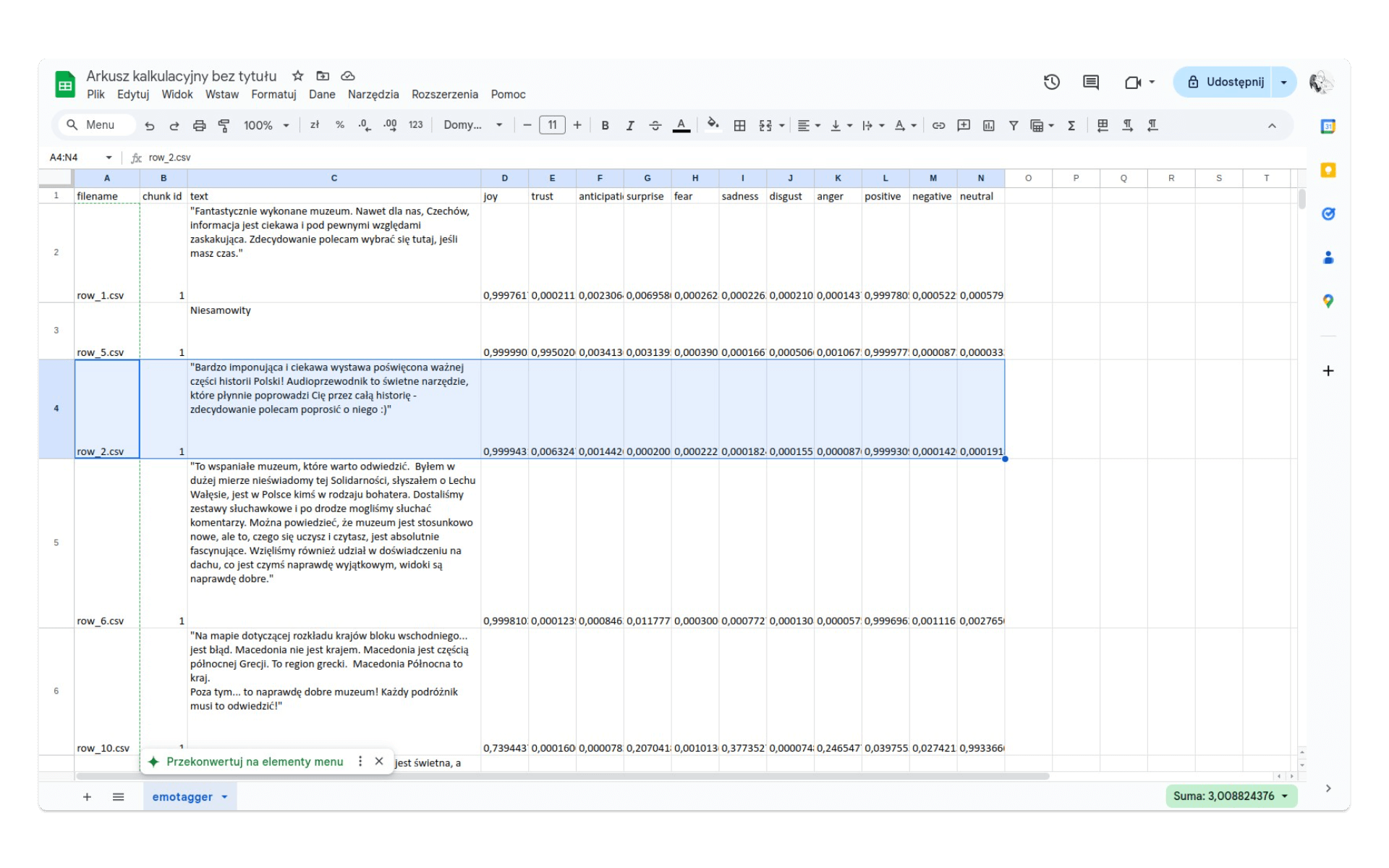Open the Formatuj menu
This screenshot has width=1389, height=868.
click(273, 95)
